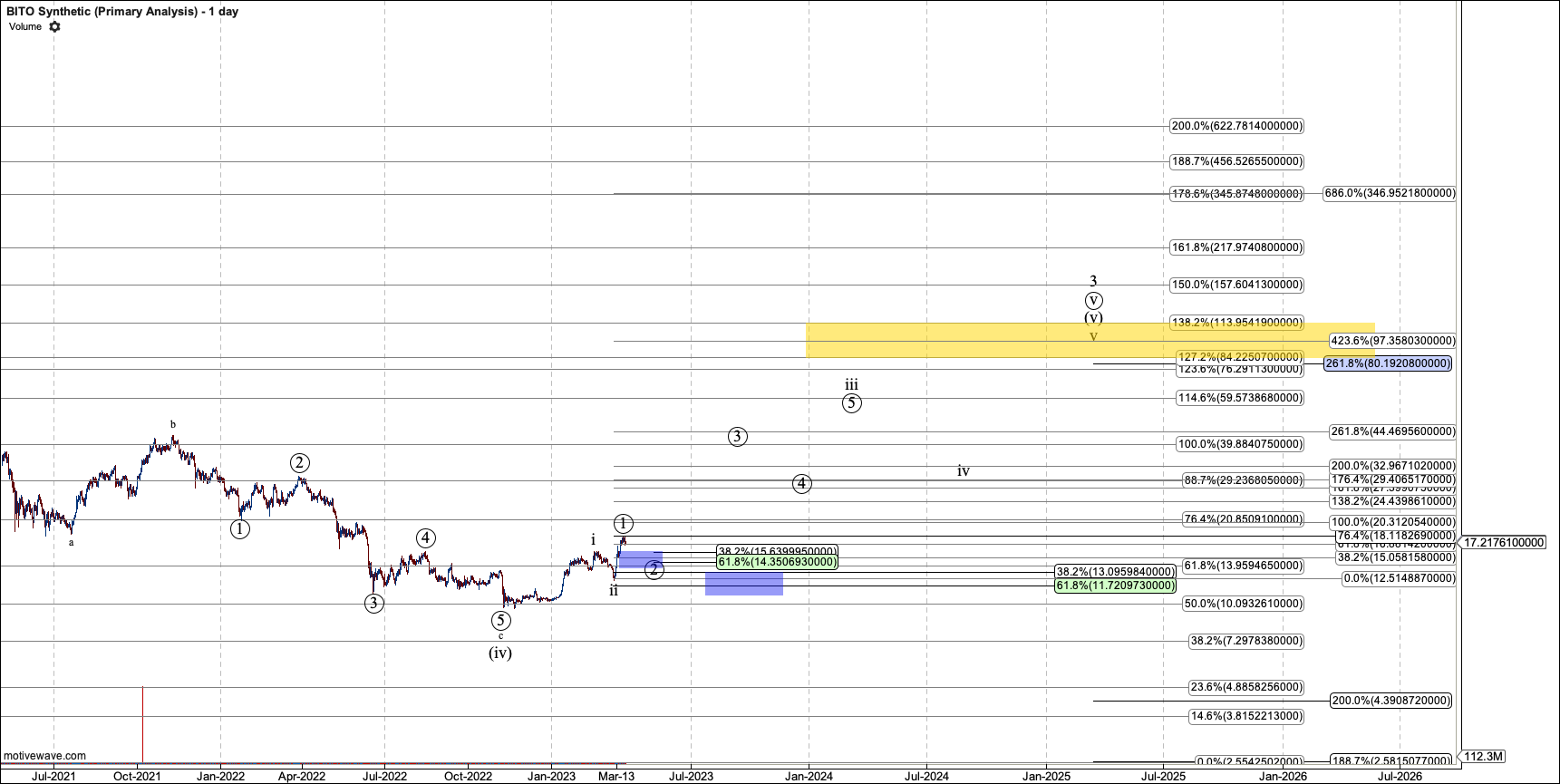
Task: Click the BITO Synthetic chart title
Action: (122, 11)
